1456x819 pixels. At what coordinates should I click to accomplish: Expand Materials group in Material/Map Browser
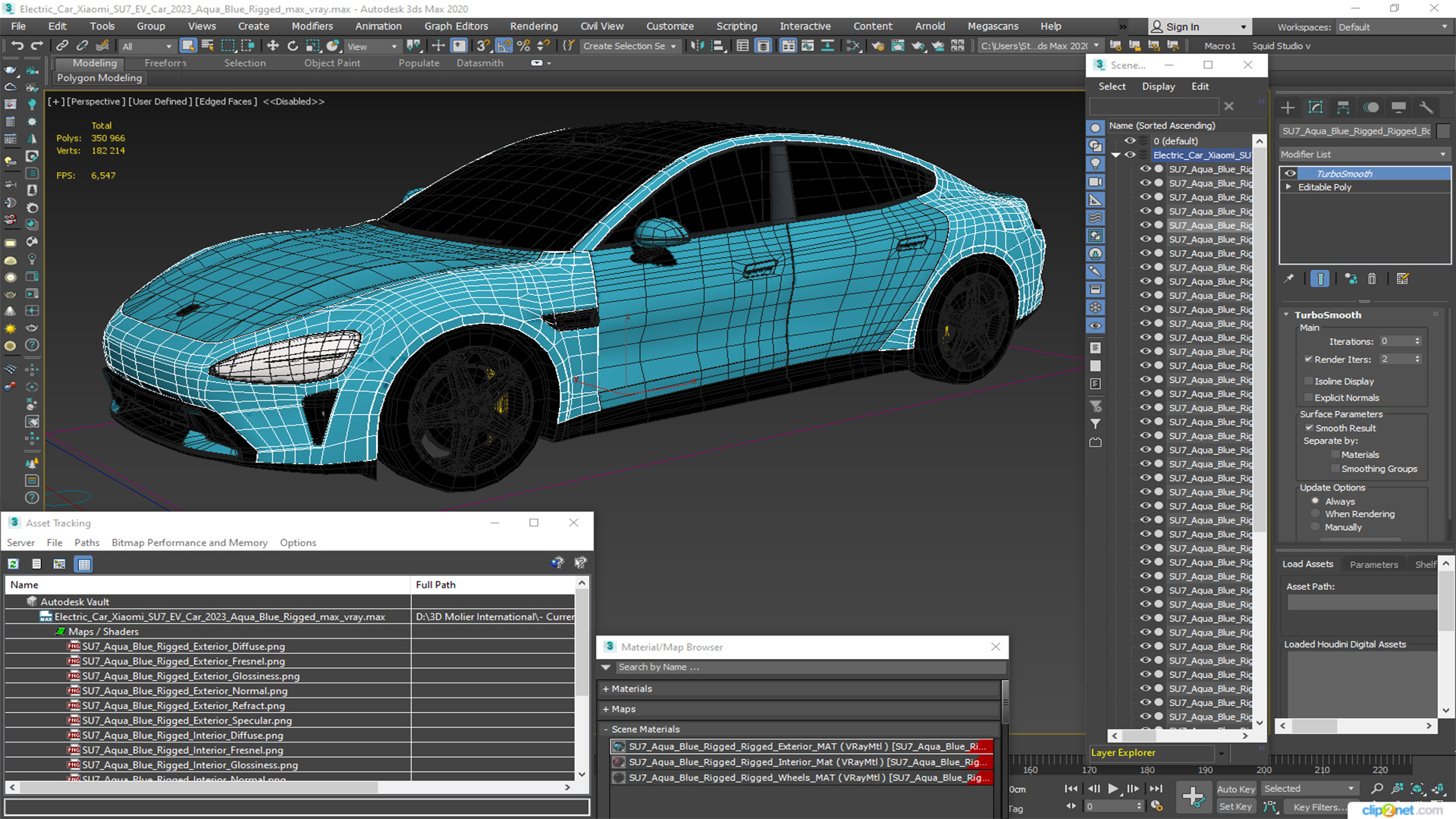(x=606, y=689)
